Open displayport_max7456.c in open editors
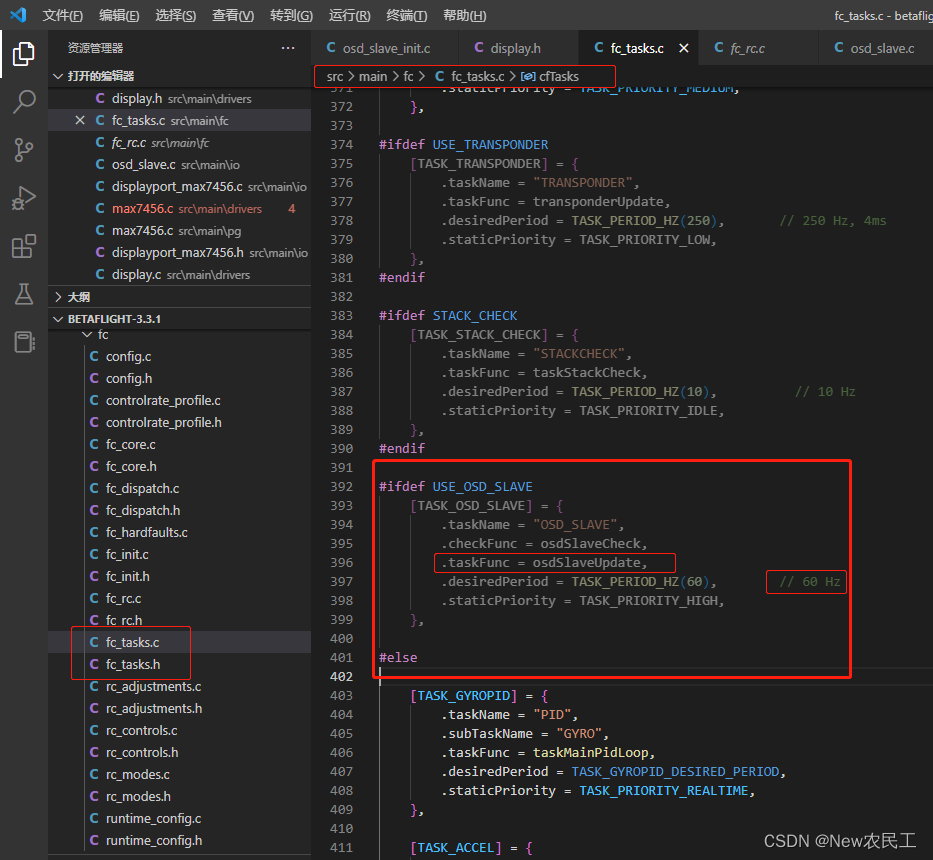 [x=180, y=187]
